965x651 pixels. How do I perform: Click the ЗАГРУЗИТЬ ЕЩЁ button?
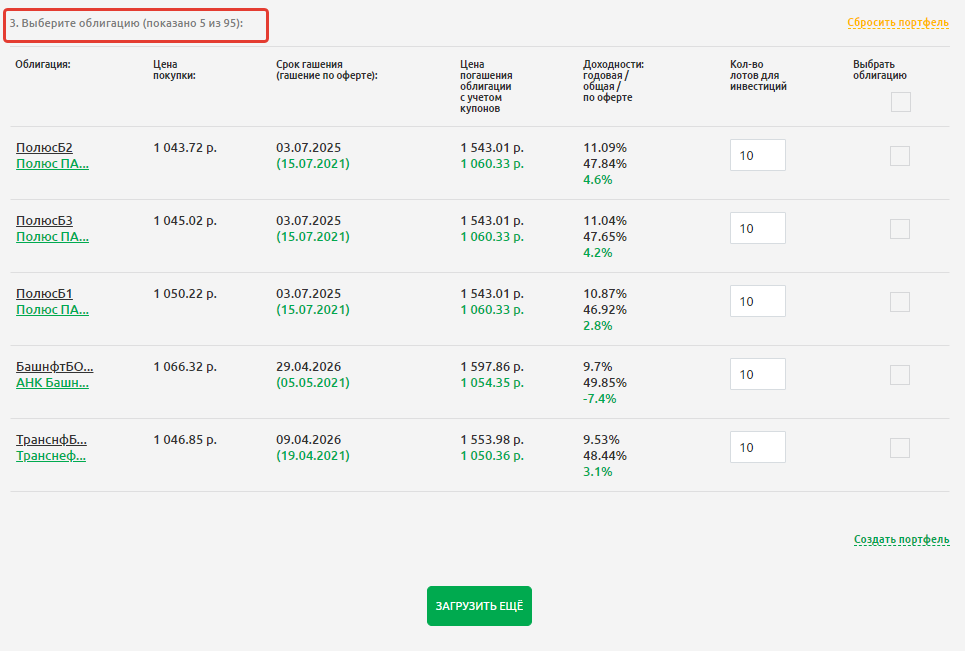pyautogui.click(x=479, y=606)
